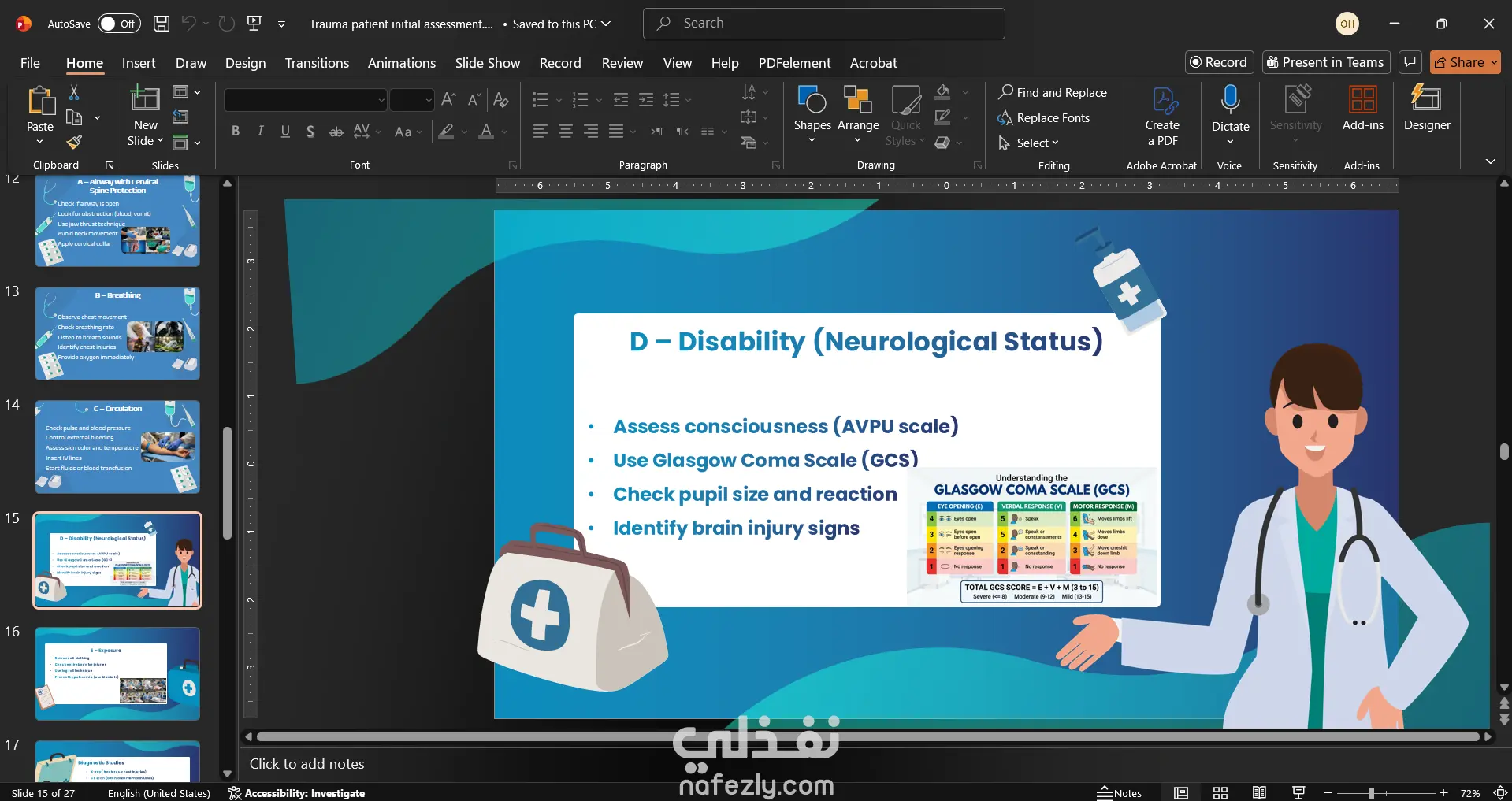Toggle Bold formatting

coord(236,132)
